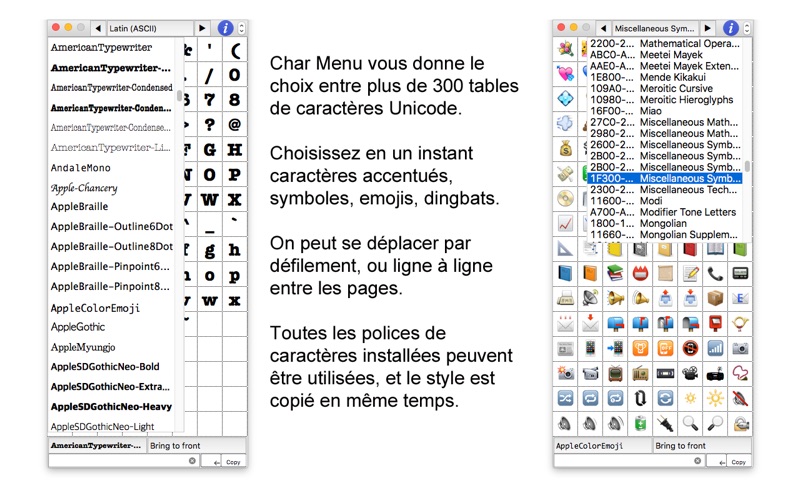This screenshot has height=500, width=800.
Task: Select AppleColorEmoji in the font list
Action: tap(95, 308)
